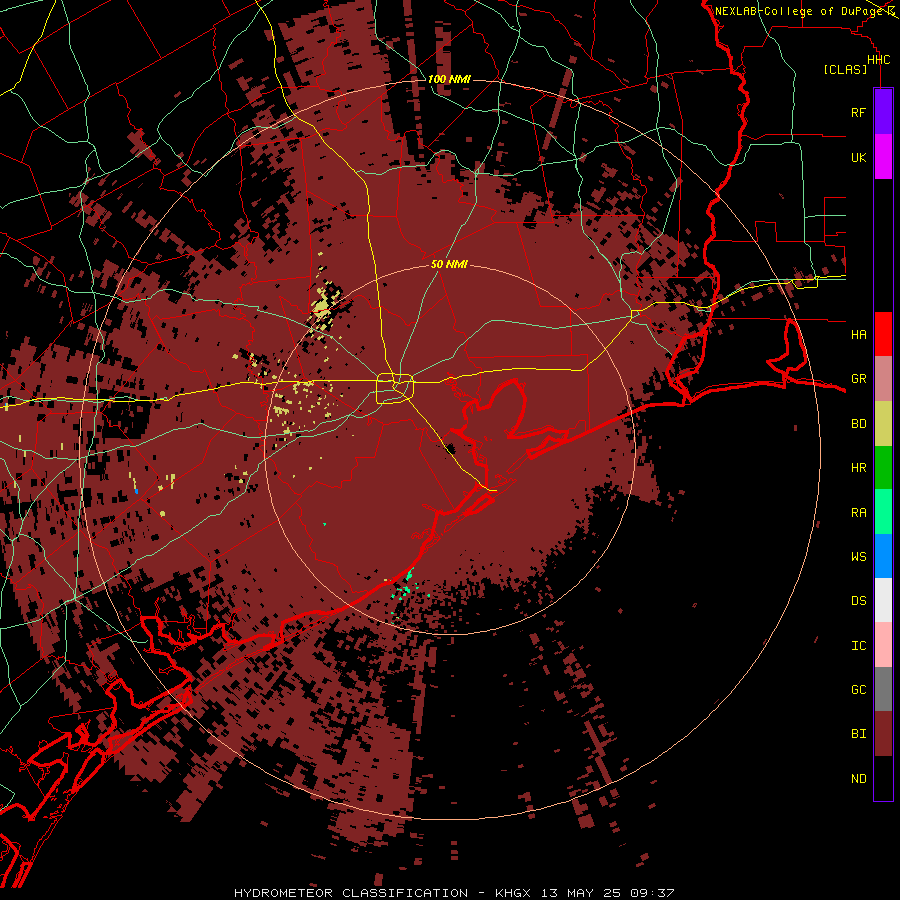Click the GC legend label
The width and height of the screenshot is (900, 900).
(858, 689)
